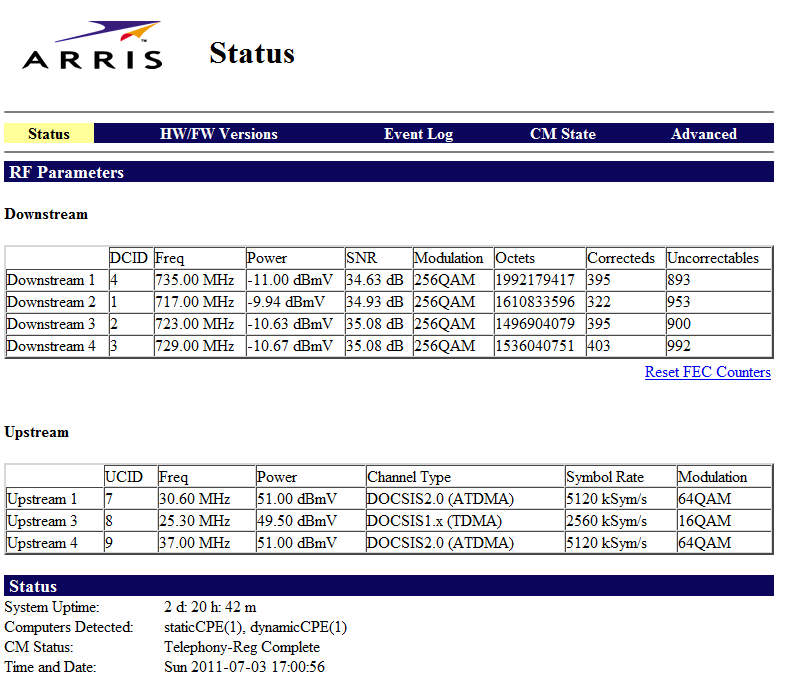Select the DOCSIS1.x (TDMA) channel type cell
This screenshot has height=683, width=803.
pyautogui.click(x=434, y=521)
